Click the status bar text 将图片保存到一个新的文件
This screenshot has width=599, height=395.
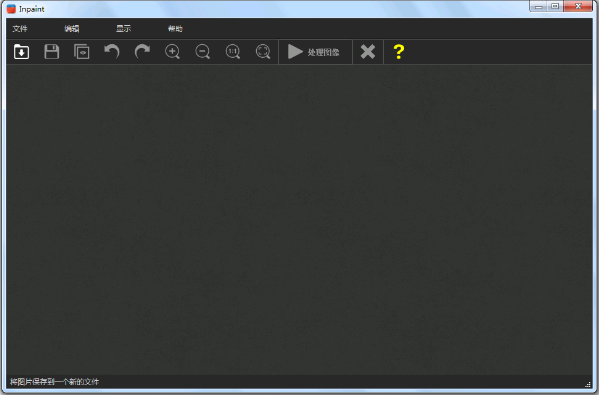[54, 382]
